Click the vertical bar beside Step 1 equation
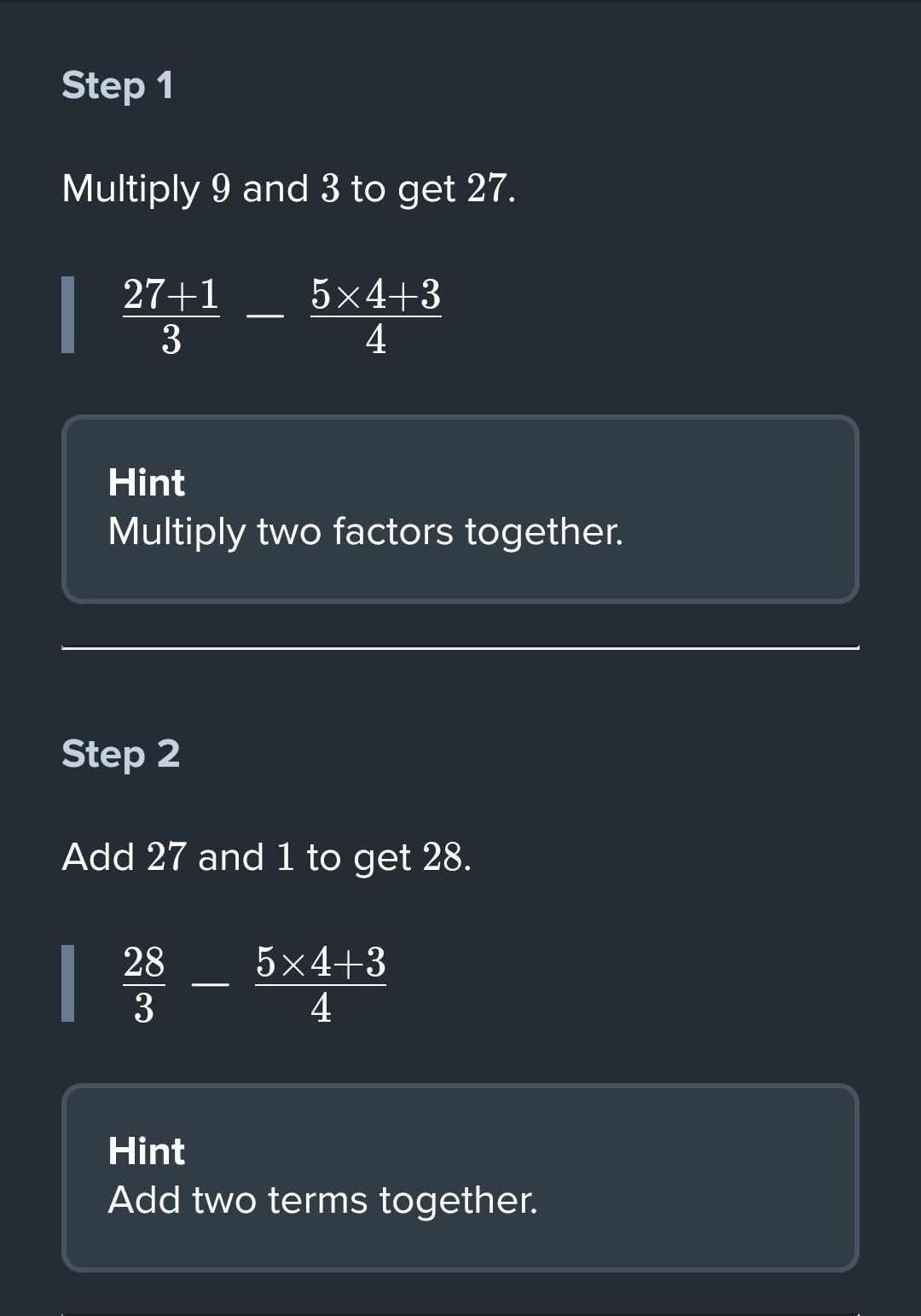This screenshot has width=921, height=1316. 68,315
